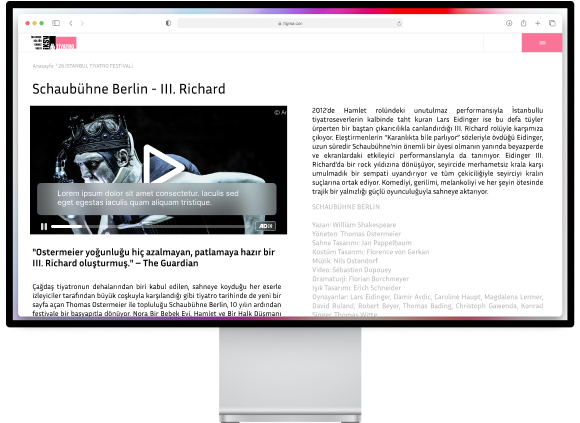Show the tab overview icon
Viewport: 580px width, 423px height.
tap(552, 23)
